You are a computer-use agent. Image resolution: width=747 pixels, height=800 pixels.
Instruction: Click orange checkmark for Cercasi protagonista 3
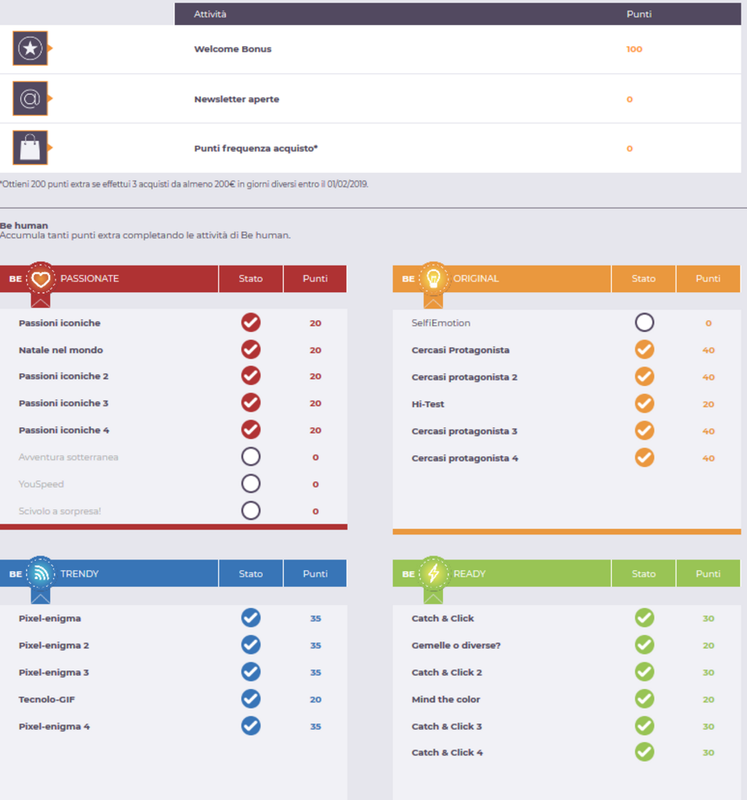[x=644, y=431]
